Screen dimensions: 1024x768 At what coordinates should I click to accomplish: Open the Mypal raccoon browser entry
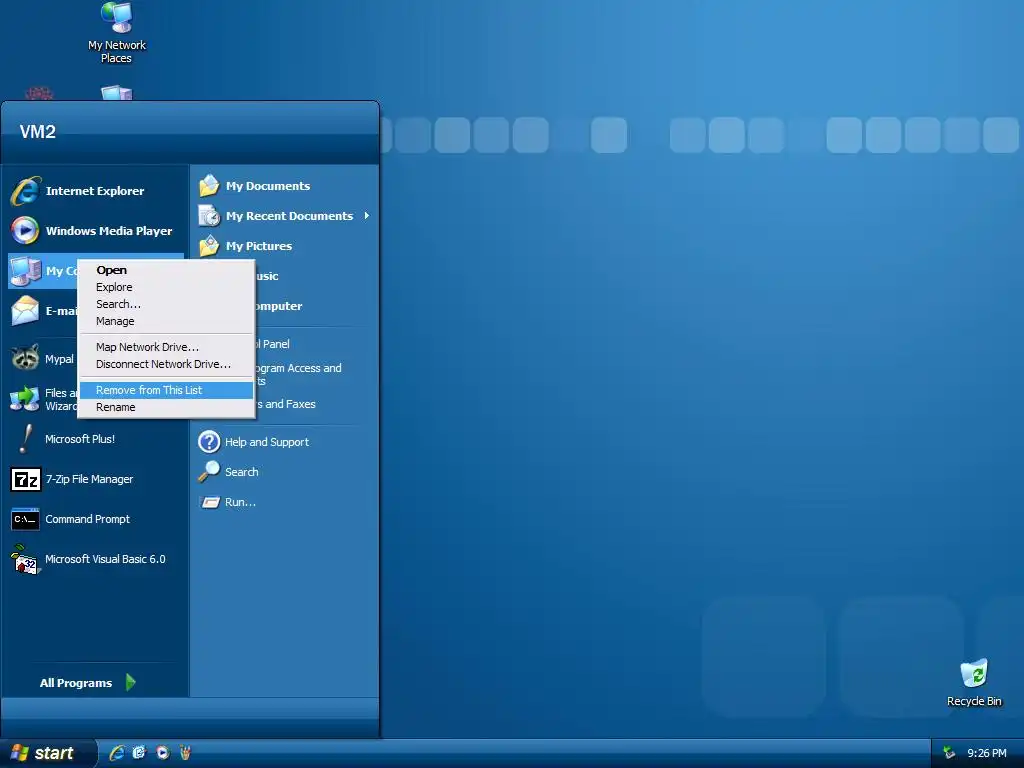(x=42, y=359)
